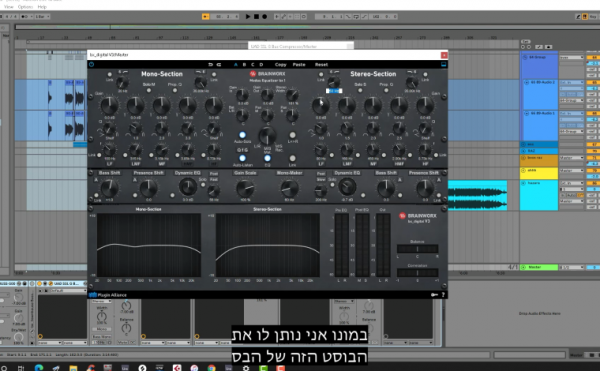Open the Chrome taskbar icon
The width and height of the screenshot is (600, 371).
[211, 368]
